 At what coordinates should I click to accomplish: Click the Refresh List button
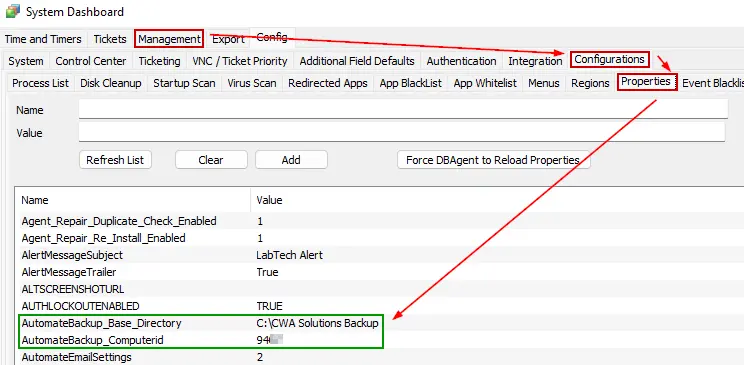[x=115, y=160]
